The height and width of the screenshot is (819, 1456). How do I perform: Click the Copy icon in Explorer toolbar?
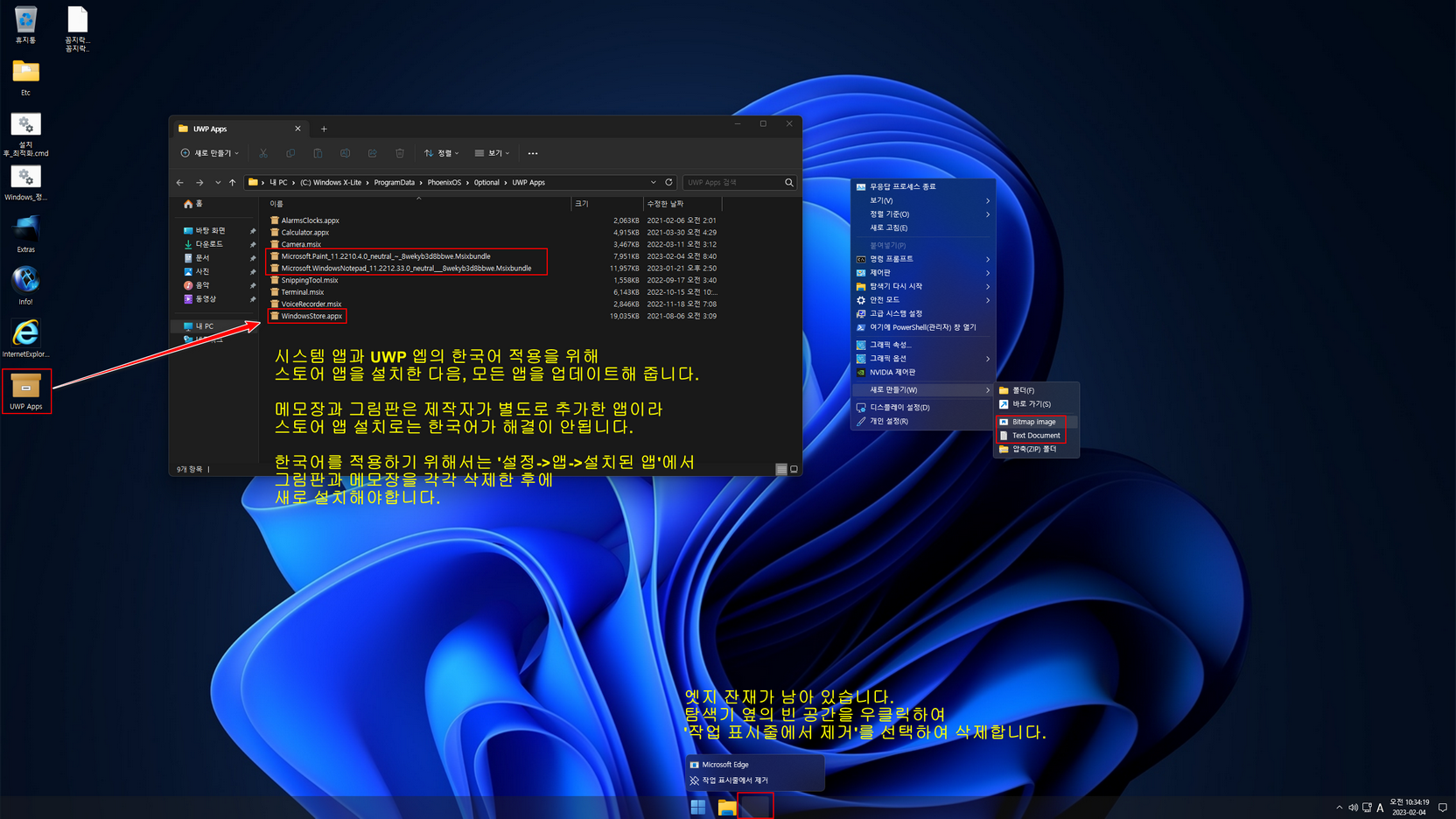290,153
